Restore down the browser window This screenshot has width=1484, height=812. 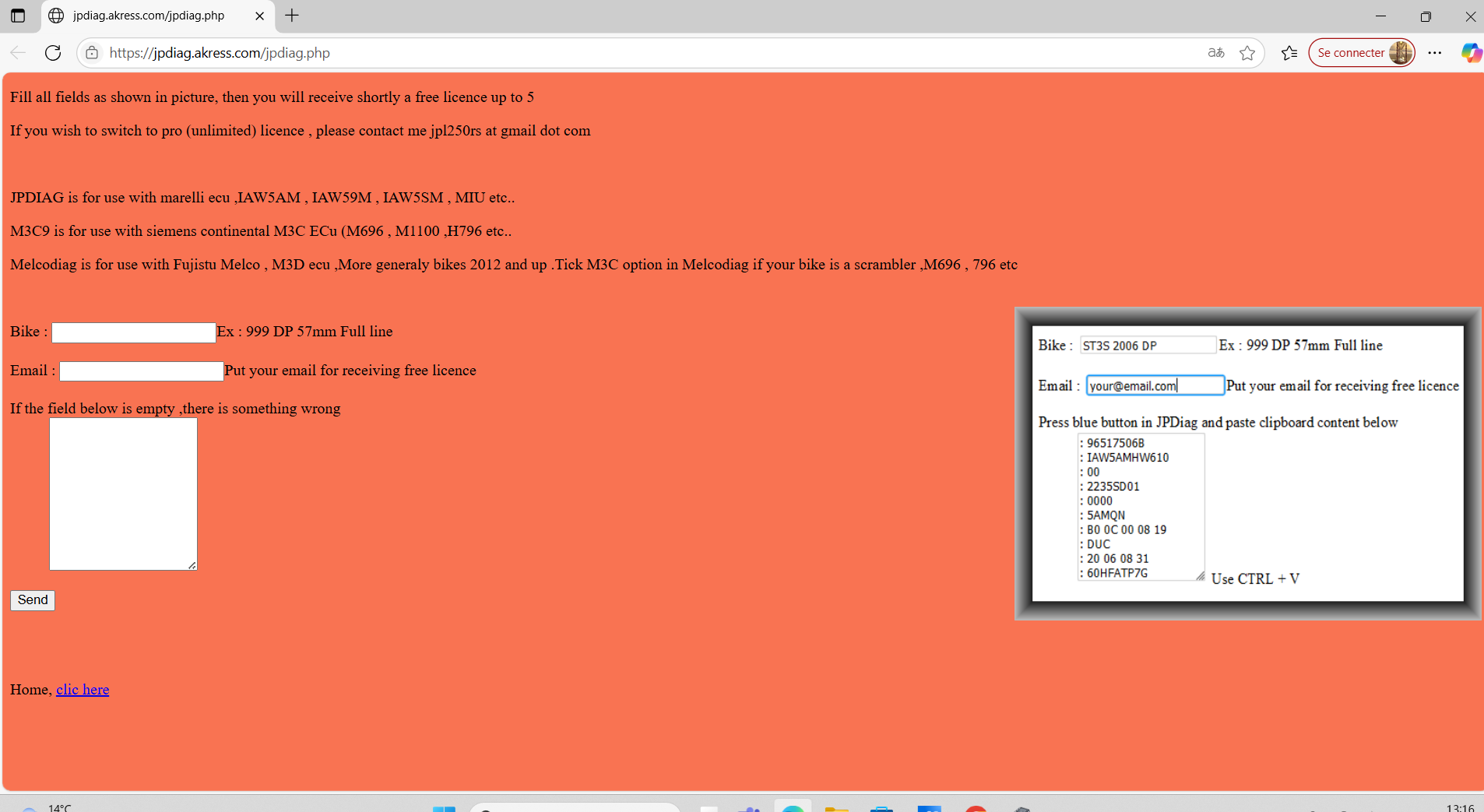[x=1426, y=16]
